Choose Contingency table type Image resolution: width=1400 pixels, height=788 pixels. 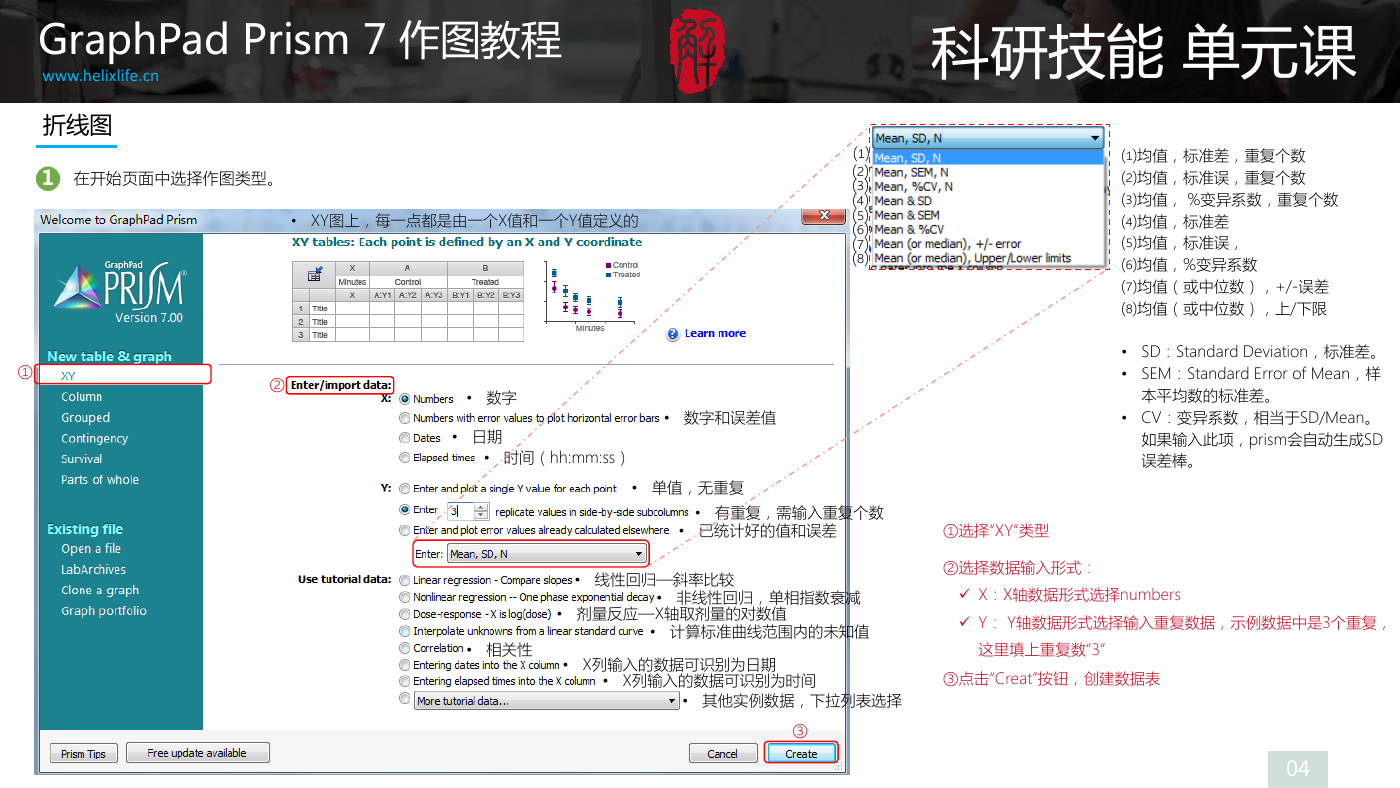click(94, 438)
